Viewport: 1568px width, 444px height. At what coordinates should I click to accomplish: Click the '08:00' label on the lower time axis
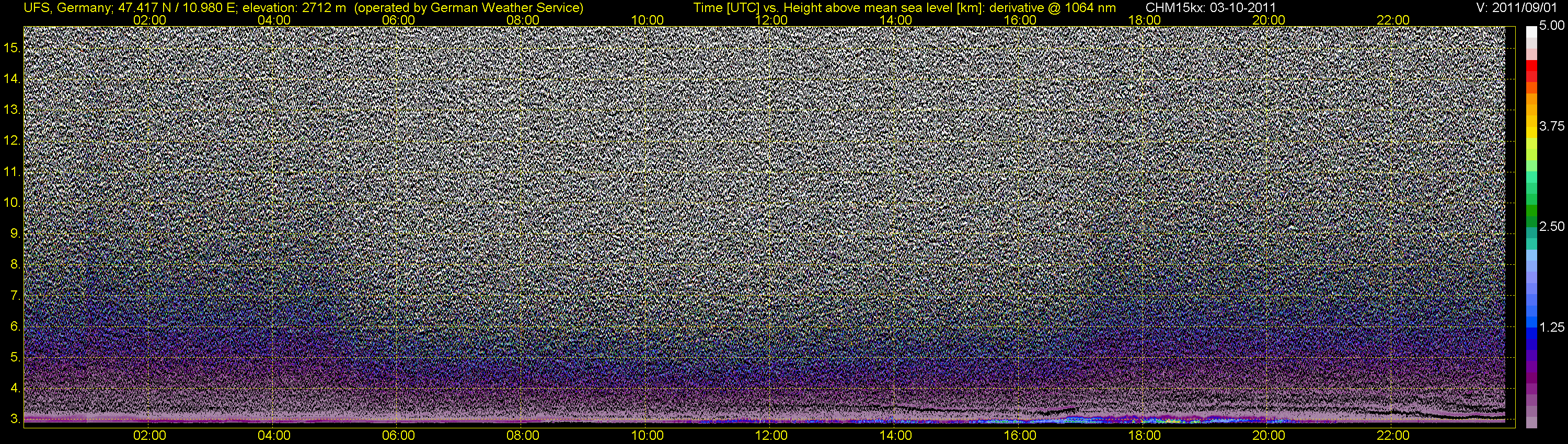(523, 436)
